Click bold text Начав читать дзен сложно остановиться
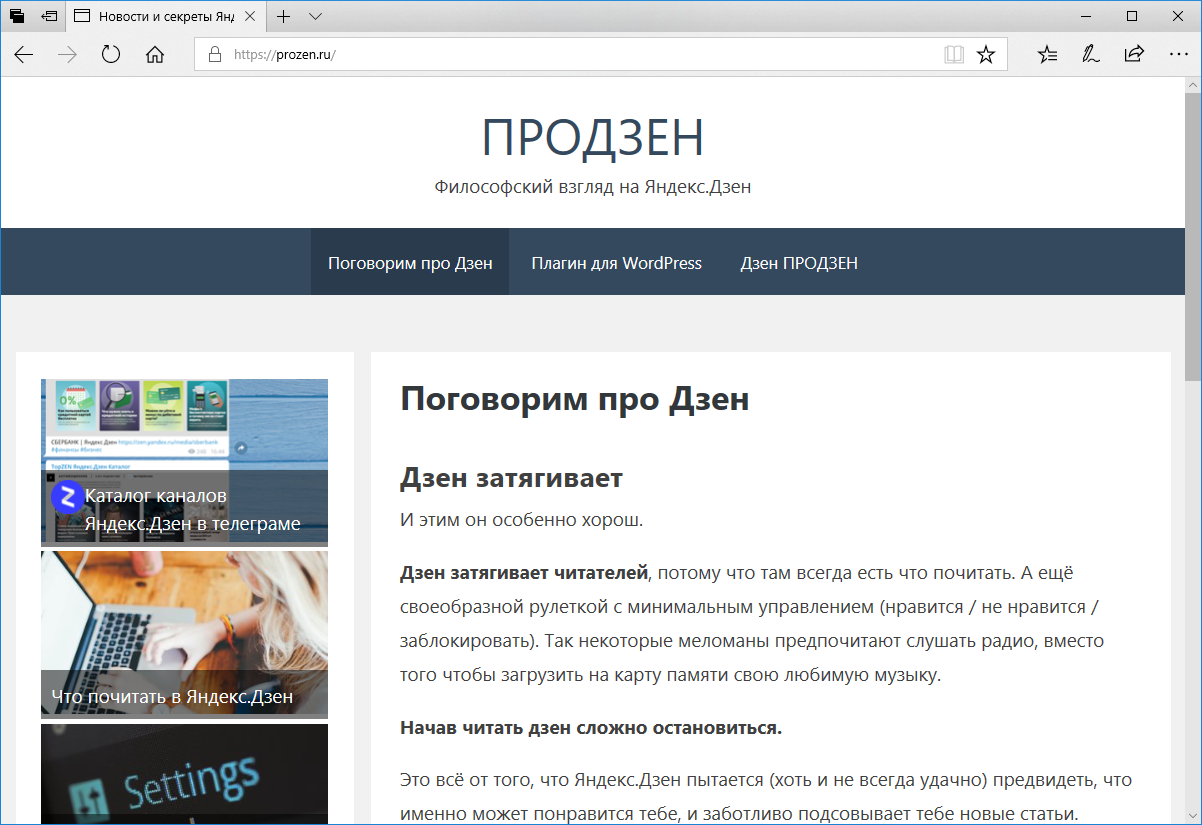The width and height of the screenshot is (1202, 825). pos(591,727)
